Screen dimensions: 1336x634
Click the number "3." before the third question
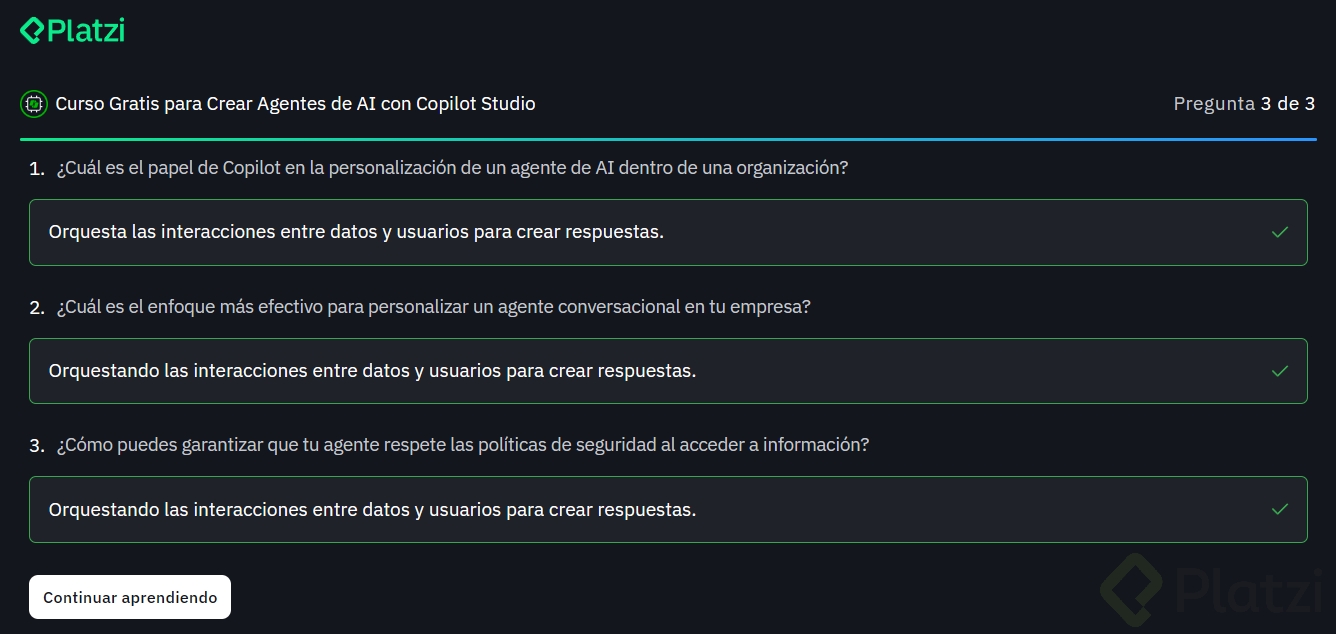click(x=37, y=446)
